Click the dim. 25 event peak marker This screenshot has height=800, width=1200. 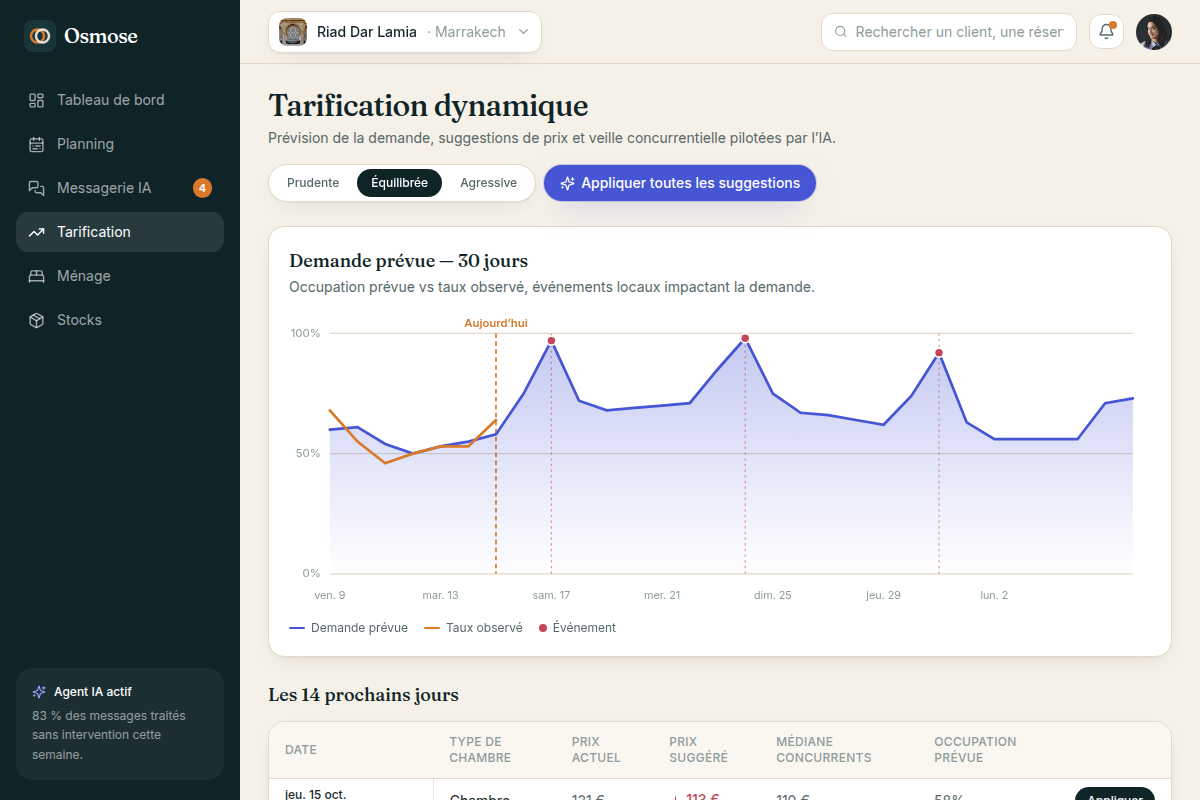745,338
